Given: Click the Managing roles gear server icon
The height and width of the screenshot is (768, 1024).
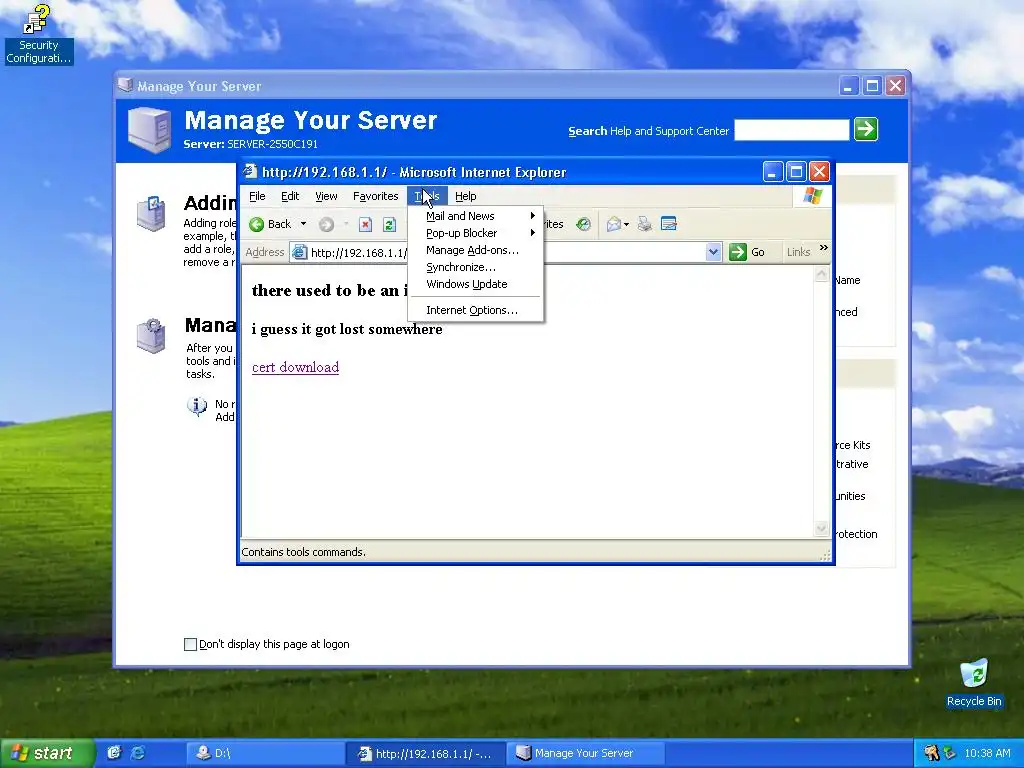Looking at the screenshot, I should [151, 336].
